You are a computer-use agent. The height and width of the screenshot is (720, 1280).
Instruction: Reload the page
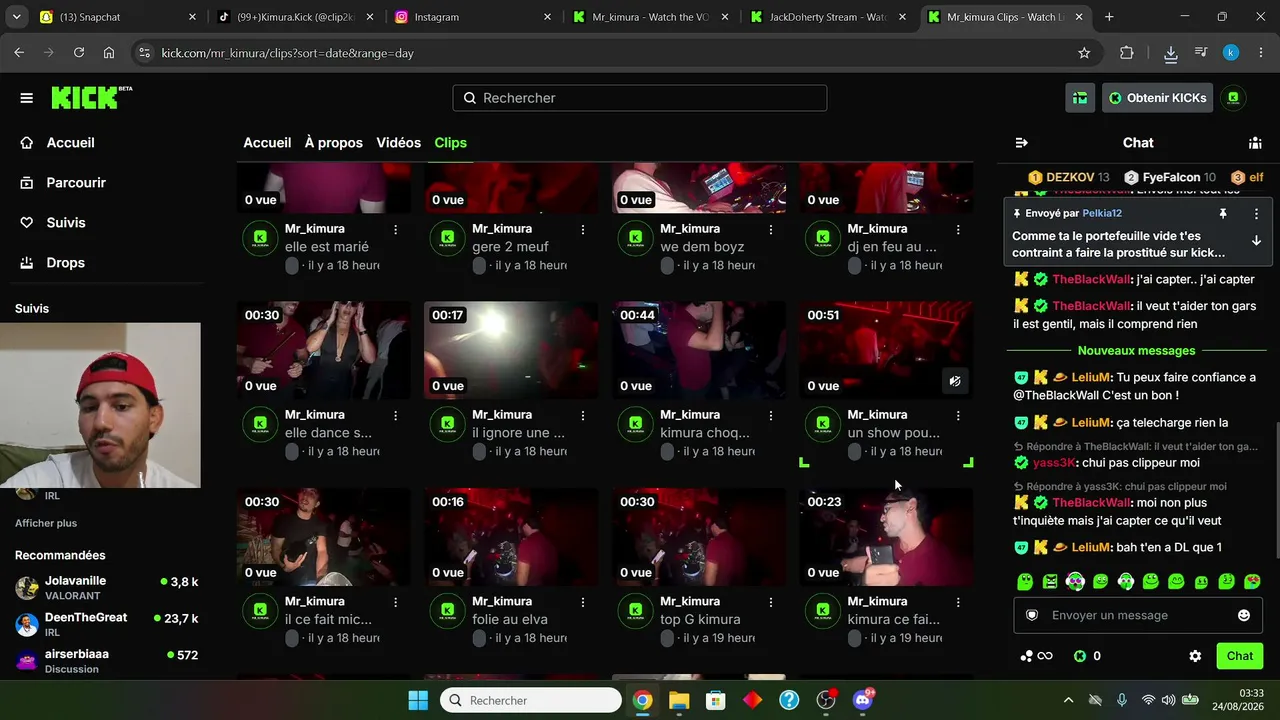pyautogui.click(x=79, y=53)
